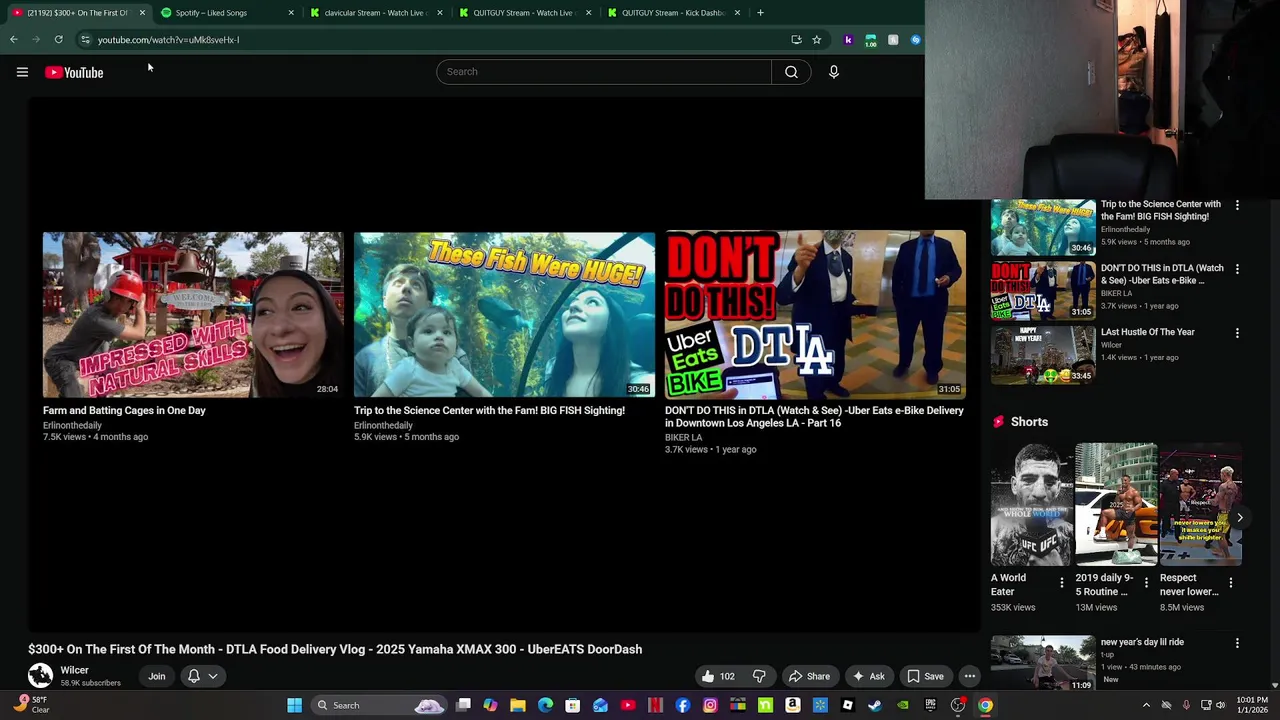This screenshot has width=1280, height=720.
Task: Go back with the browser back arrow
Action: pyautogui.click(x=14, y=40)
